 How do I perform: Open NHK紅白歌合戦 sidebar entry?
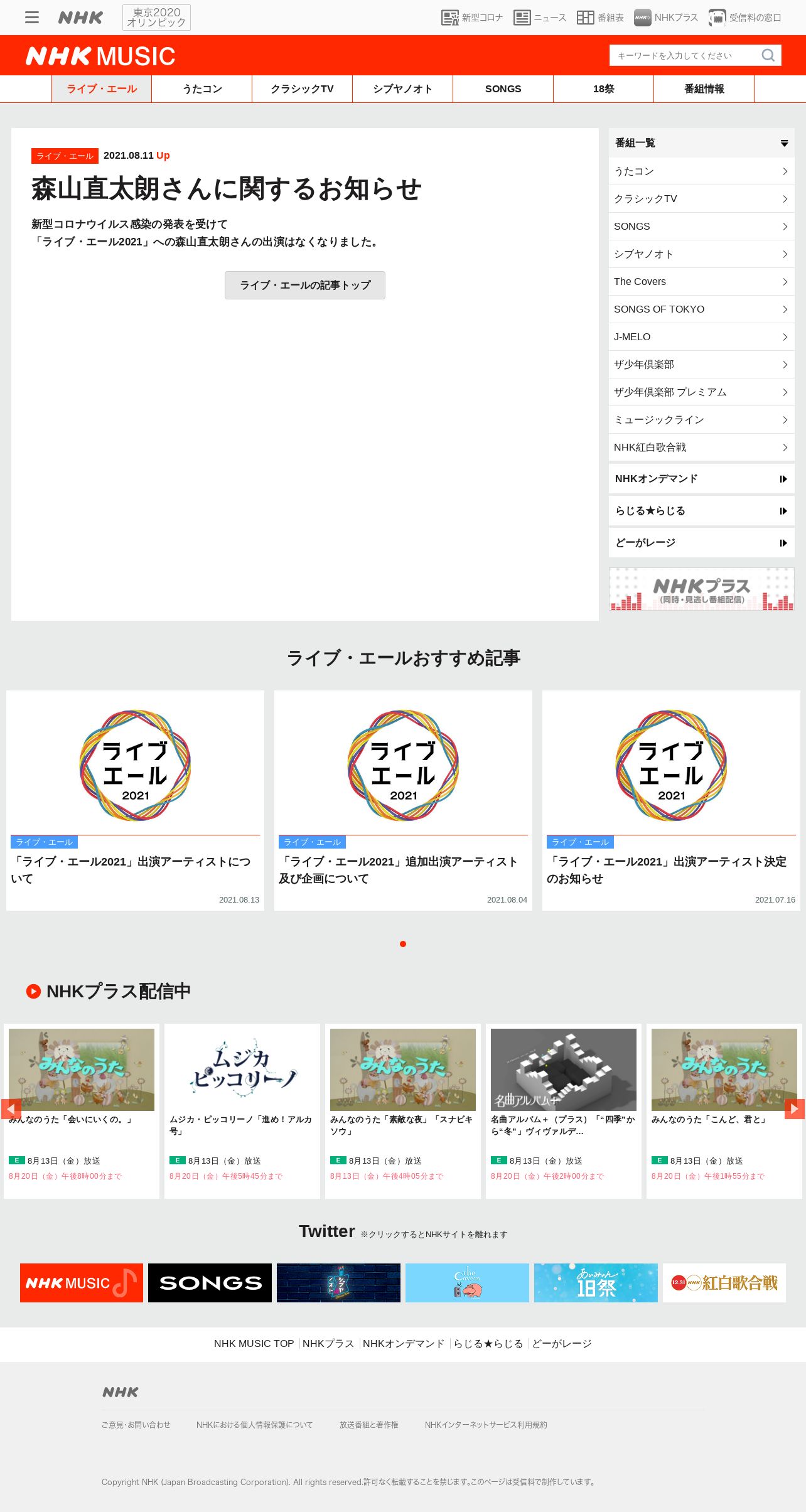coord(702,448)
